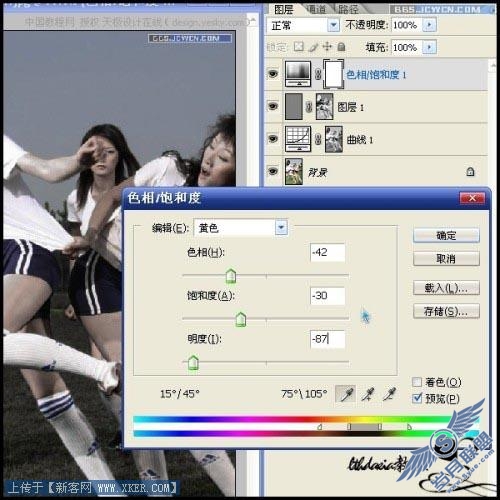Expand the 填充 fill arrow

point(429,47)
